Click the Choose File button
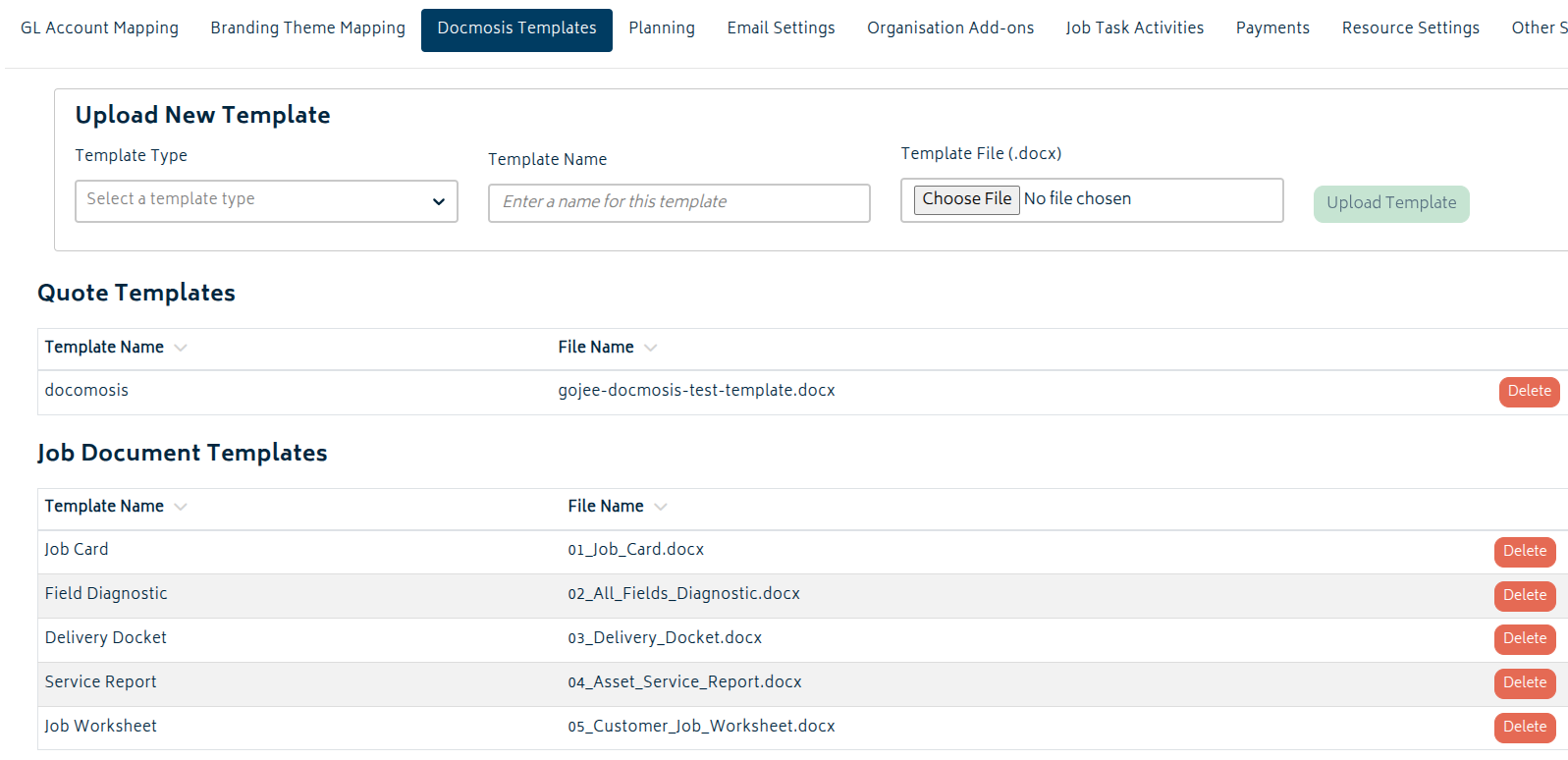 click(x=967, y=199)
